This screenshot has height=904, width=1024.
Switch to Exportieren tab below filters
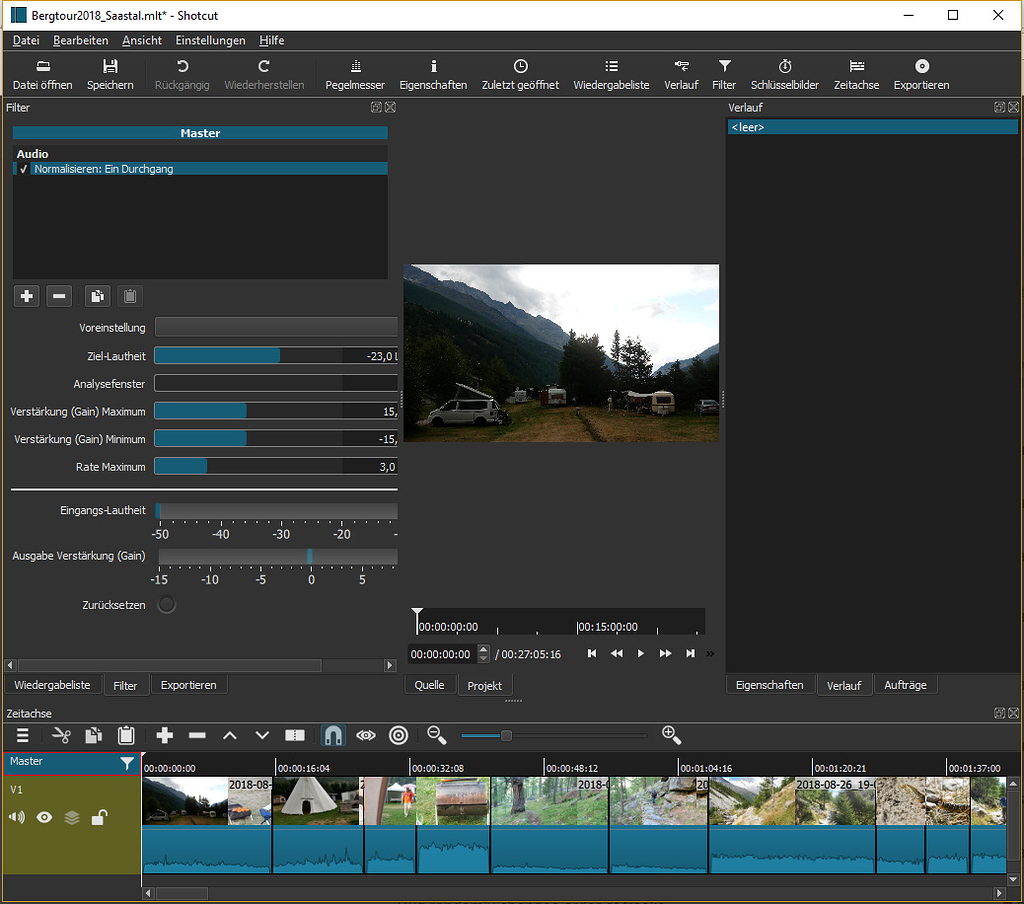pos(189,685)
